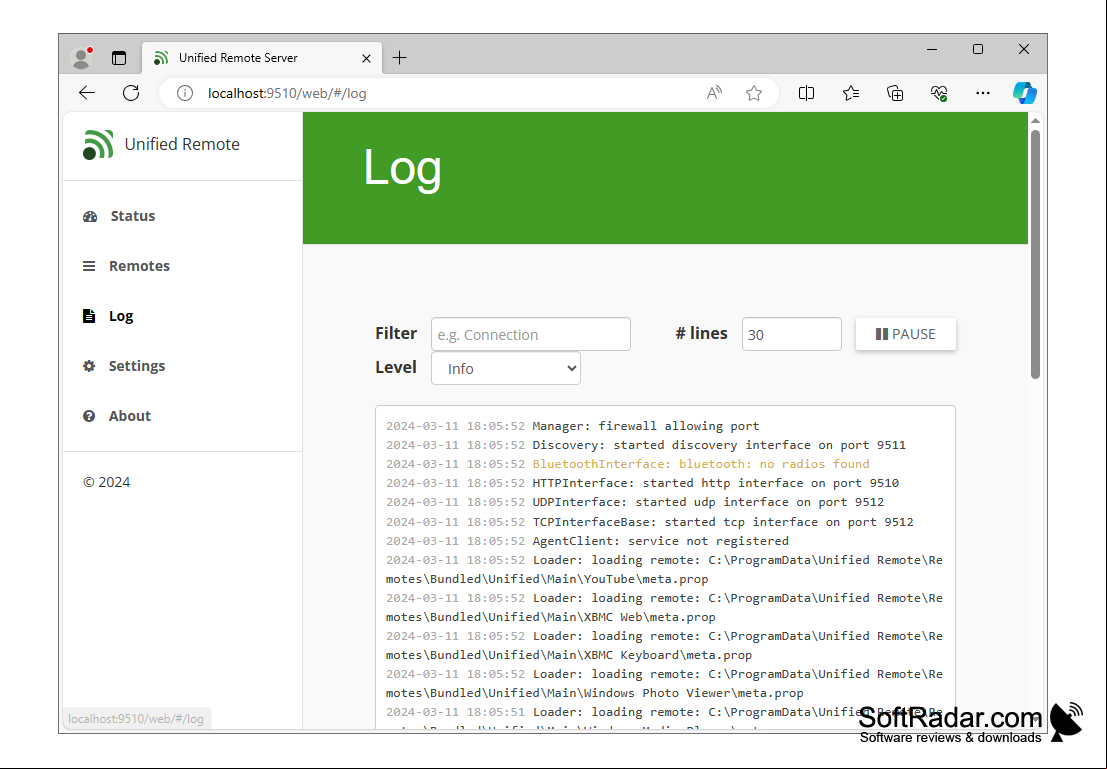
Task: Open the Status page
Action: pos(133,216)
